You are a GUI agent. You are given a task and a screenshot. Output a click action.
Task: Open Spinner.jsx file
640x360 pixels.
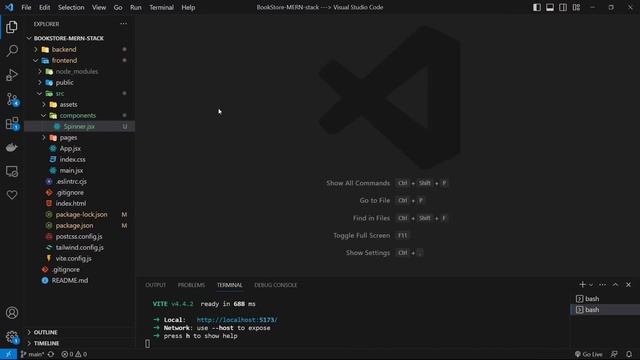coord(79,127)
